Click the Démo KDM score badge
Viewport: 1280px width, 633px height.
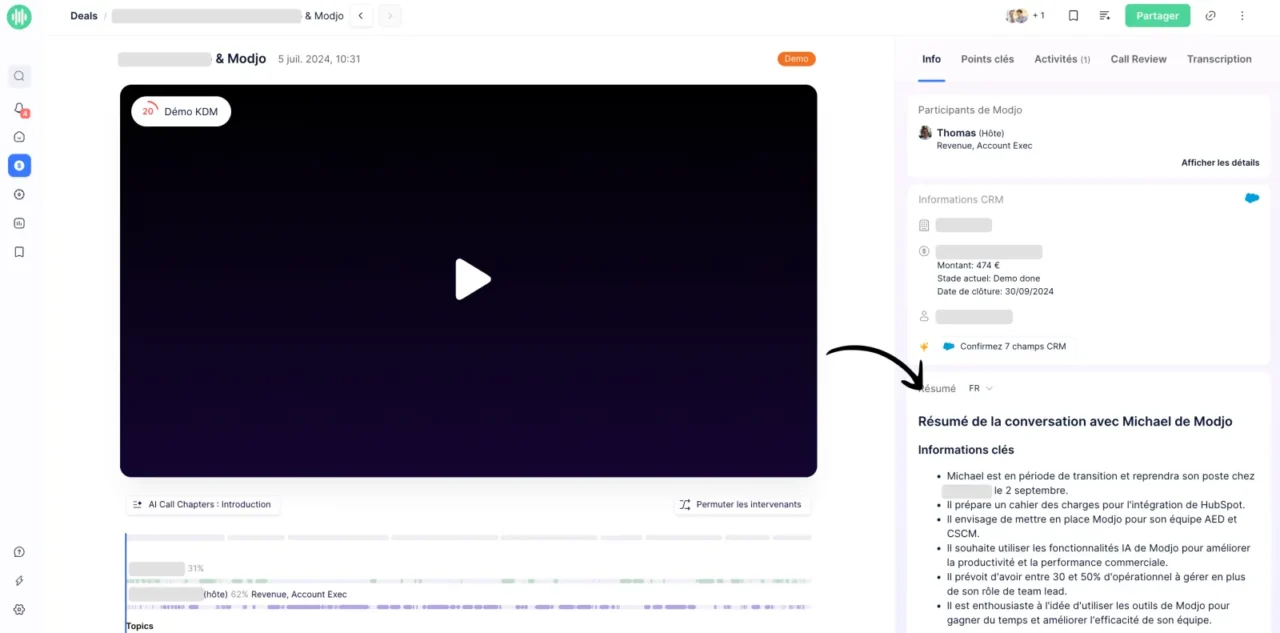[181, 111]
